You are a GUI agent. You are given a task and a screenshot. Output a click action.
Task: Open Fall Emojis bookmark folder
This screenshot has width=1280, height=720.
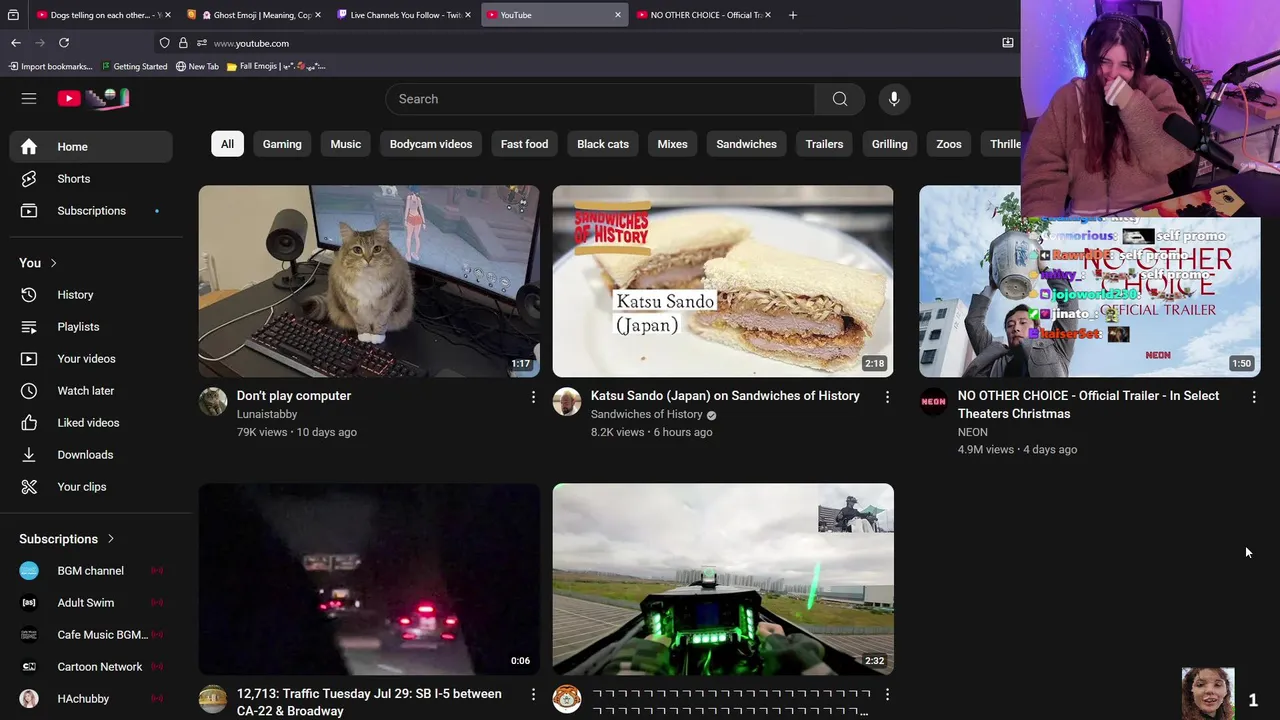tap(276, 66)
